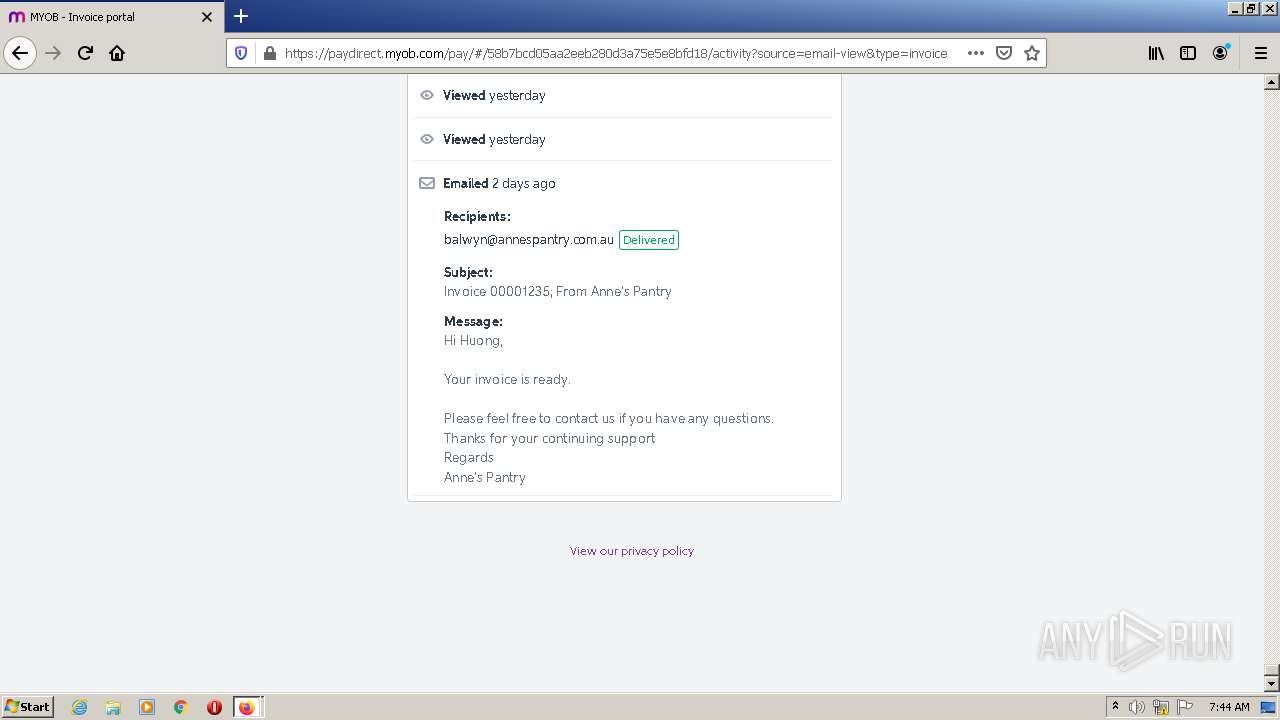
Task: Reload the current invoice page
Action: pyautogui.click(x=85, y=53)
